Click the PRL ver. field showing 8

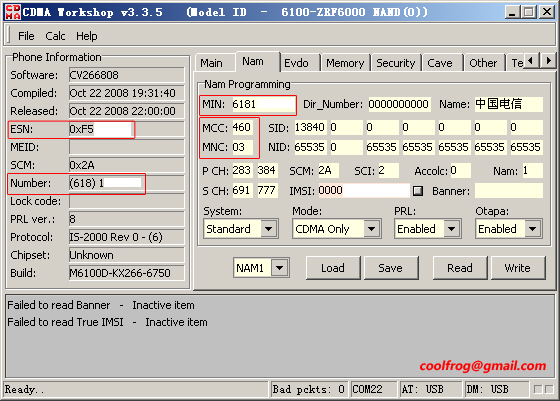pyautogui.click(x=127, y=219)
